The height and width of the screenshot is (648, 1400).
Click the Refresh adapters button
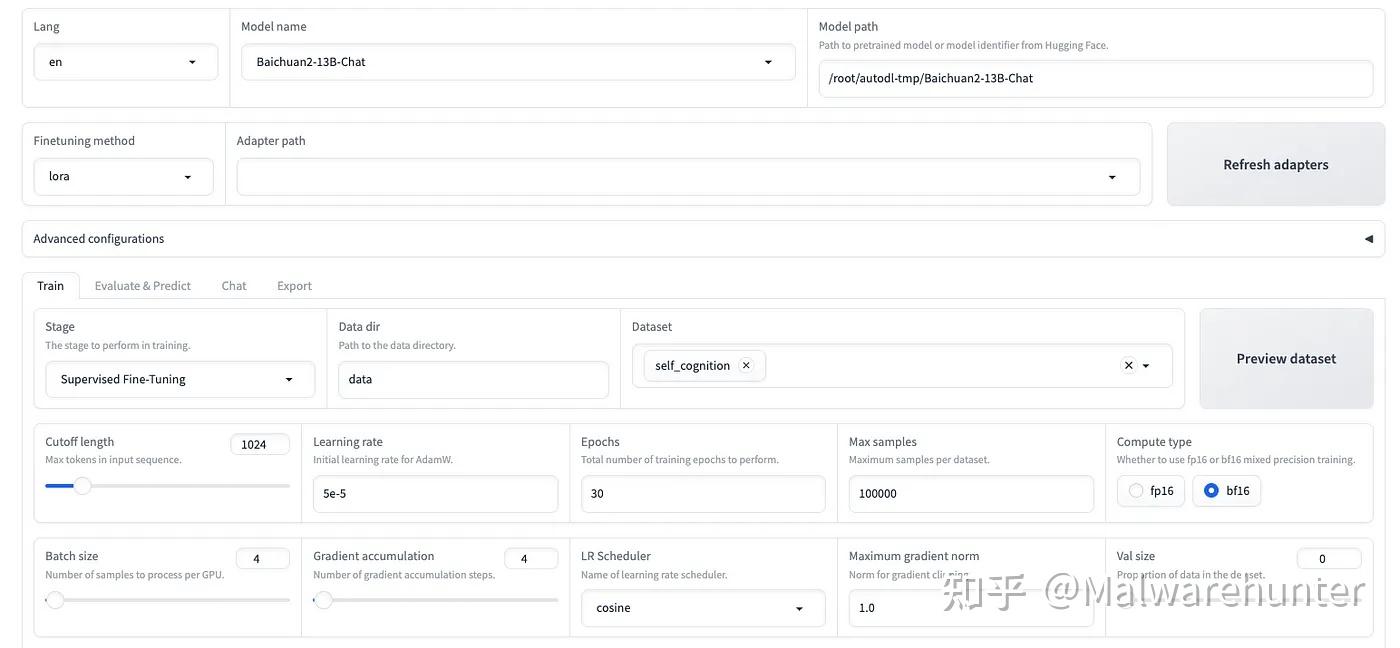point(1276,163)
